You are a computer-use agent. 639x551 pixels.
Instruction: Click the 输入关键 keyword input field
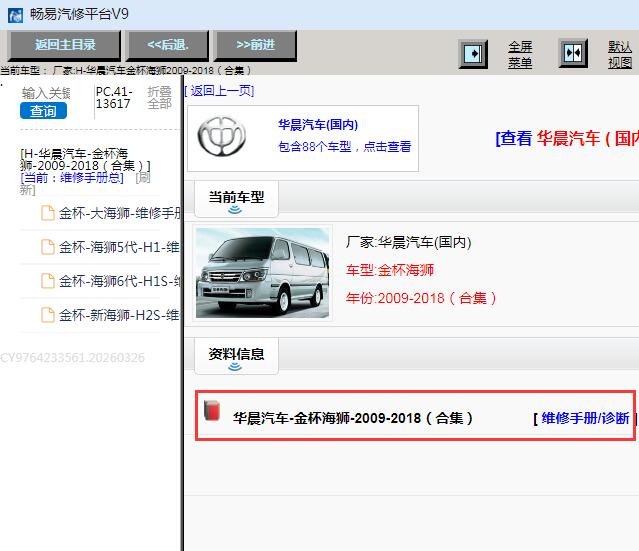[46, 93]
